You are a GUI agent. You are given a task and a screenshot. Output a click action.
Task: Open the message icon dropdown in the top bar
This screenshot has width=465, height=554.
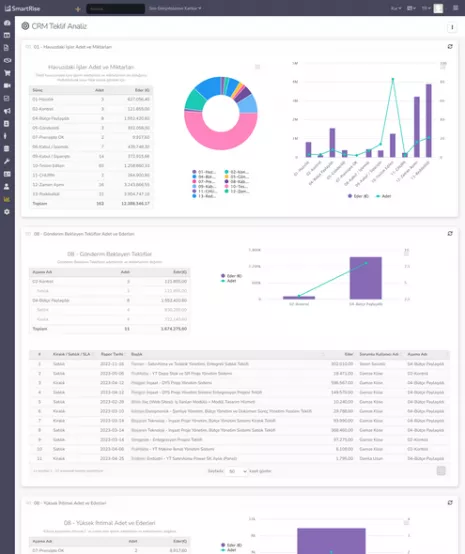(x=411, y=8)
